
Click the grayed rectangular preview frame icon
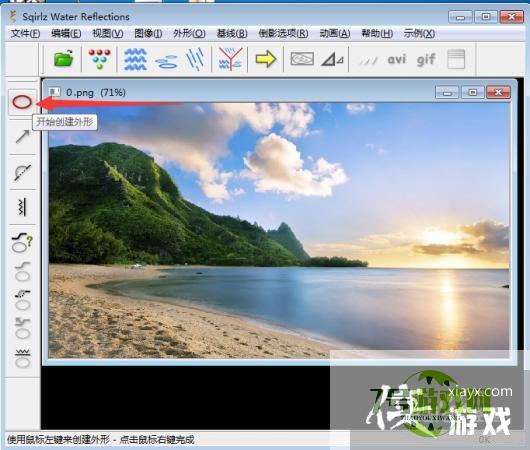(x=302, y=59)
